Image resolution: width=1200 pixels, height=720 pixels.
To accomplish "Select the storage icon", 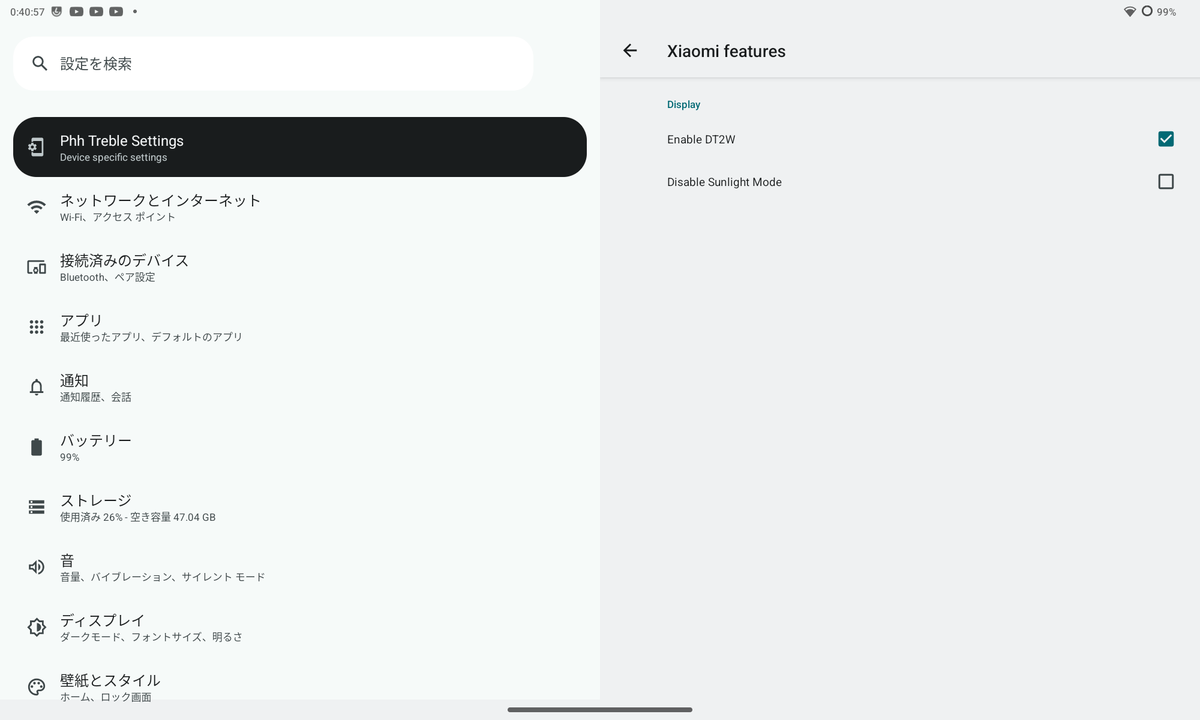I will (37, 507).
